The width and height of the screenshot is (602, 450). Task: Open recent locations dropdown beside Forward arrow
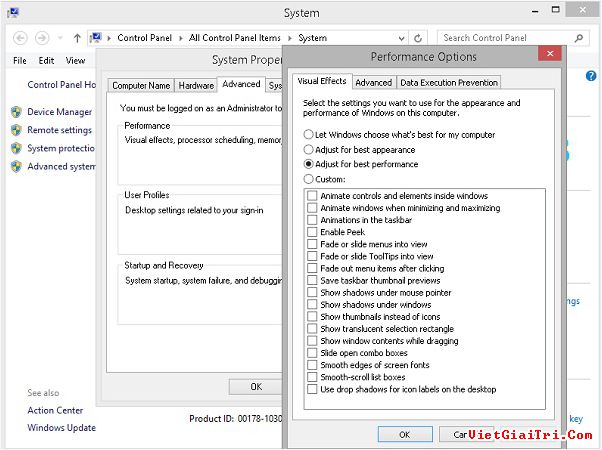pos(60,38)
